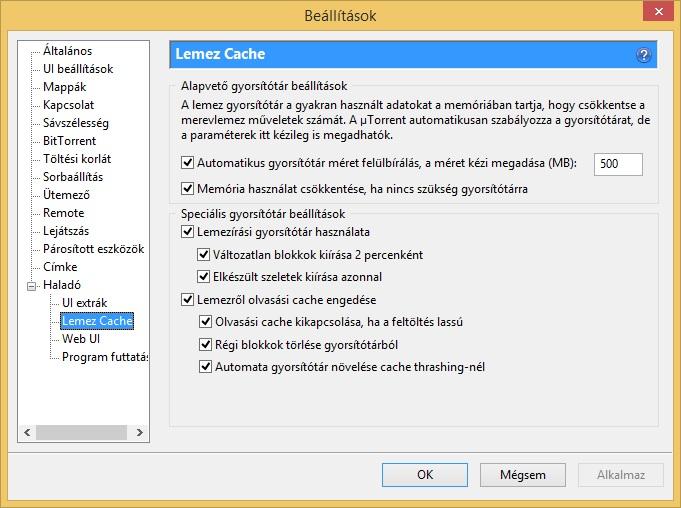The height and width of the screenshot is (508, 681).
Task: Collapse the Haladó tree node
Action: [x=31, y=286]
